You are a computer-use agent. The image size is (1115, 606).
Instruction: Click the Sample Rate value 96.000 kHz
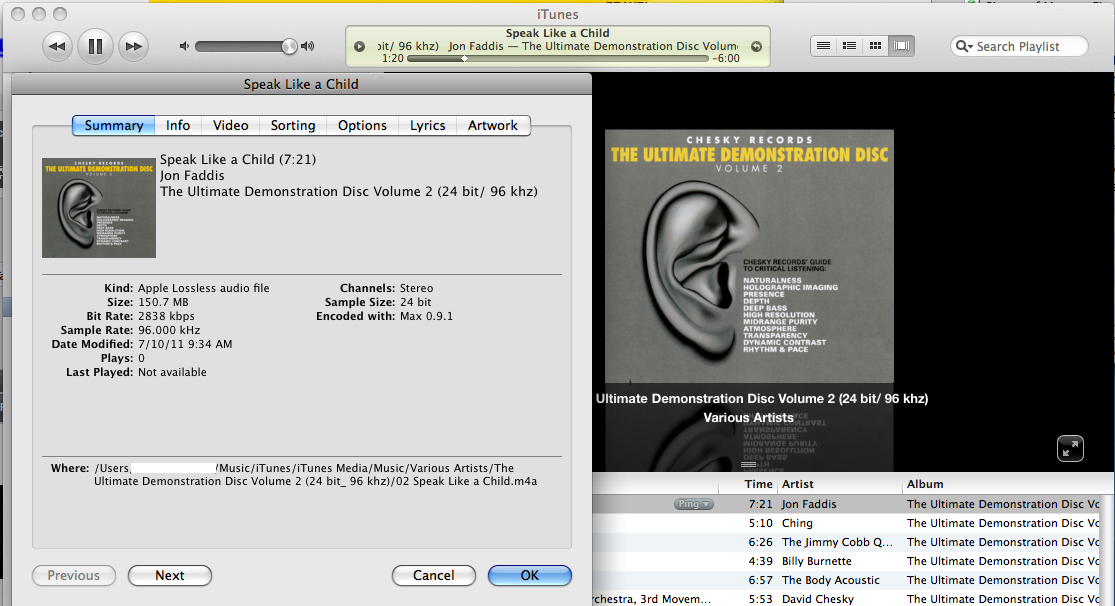[x=169, y=330]
